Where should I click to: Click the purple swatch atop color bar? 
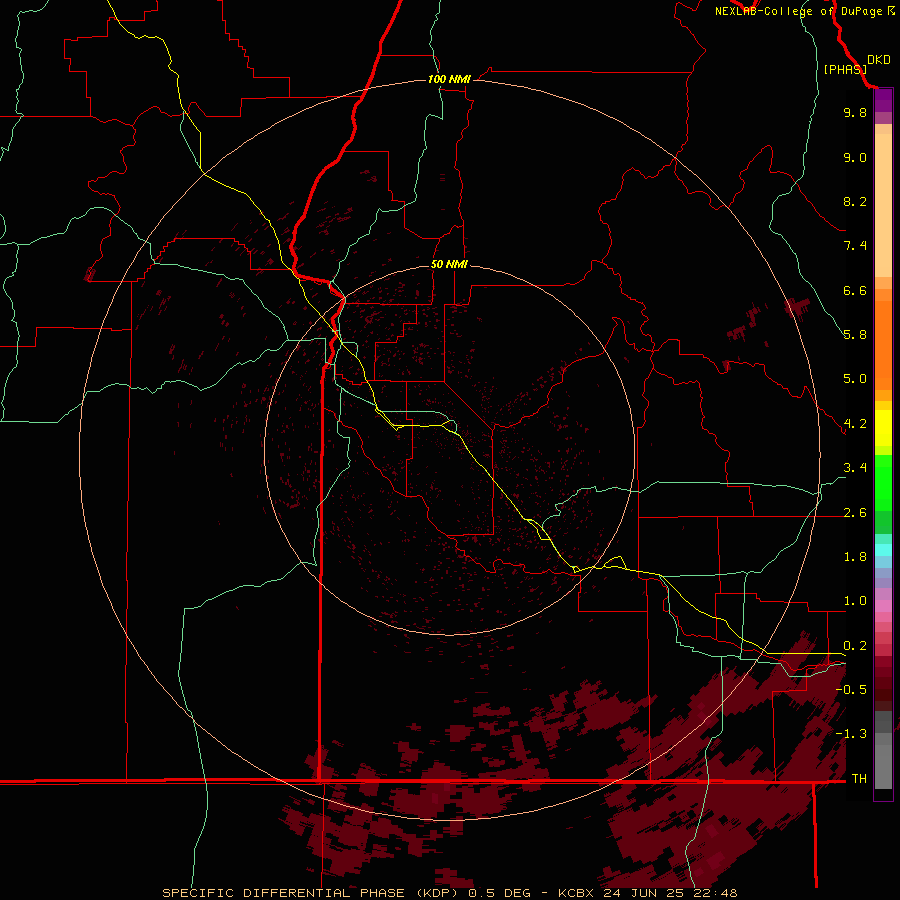[883, 100]
